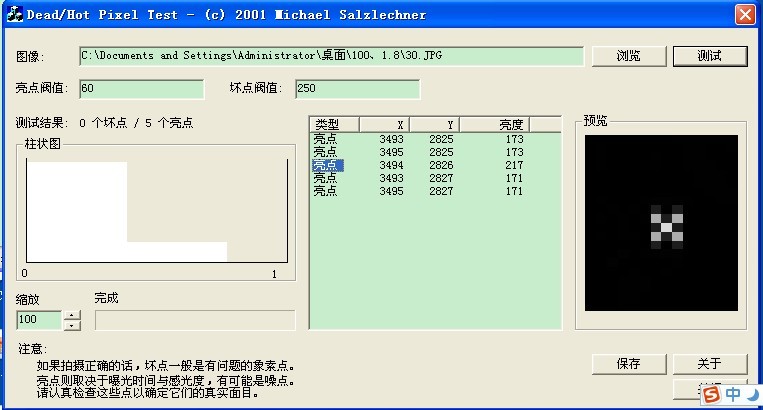Decrease zoom with the down spinner arrow

click(x=72, y=325)
